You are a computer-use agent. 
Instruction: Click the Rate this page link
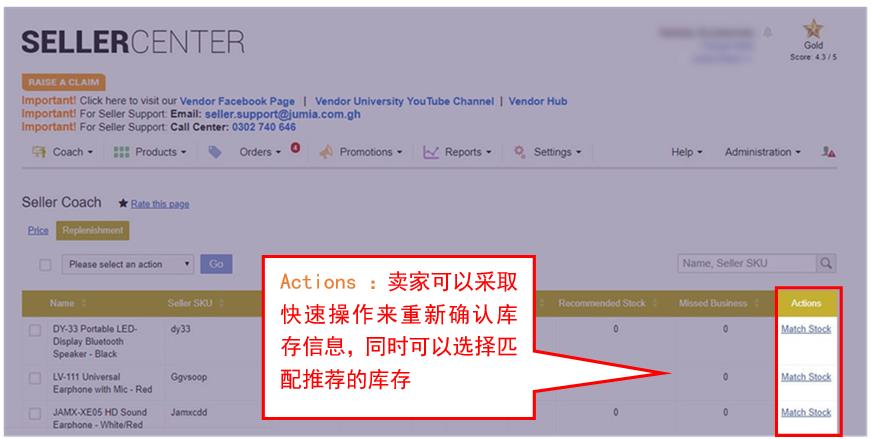tap(160, 204)
